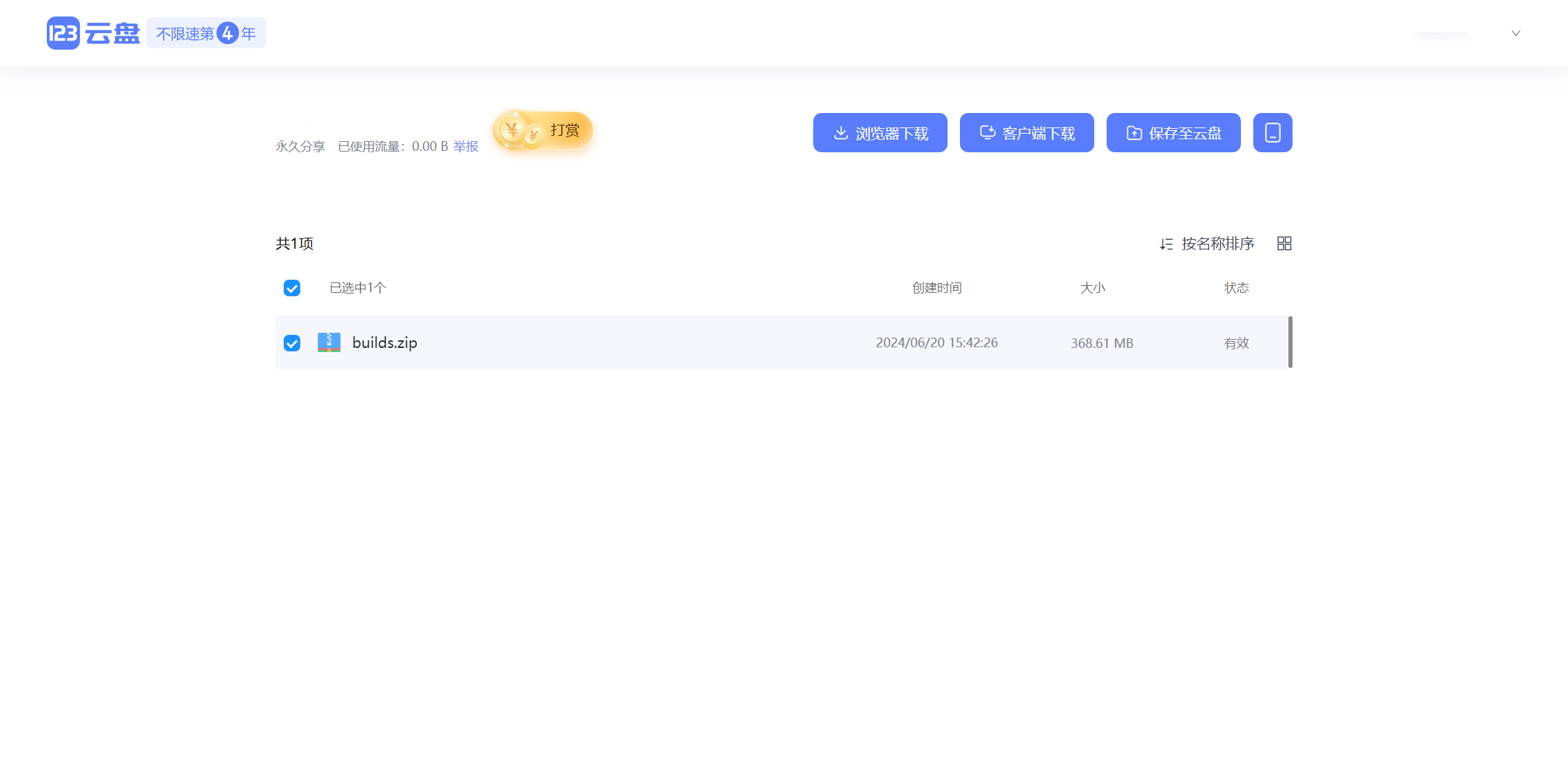Click the file list scrollbar
The width and height of the screenshot is (1568, 773).
pyautogui.click(x=1290, y=342)
